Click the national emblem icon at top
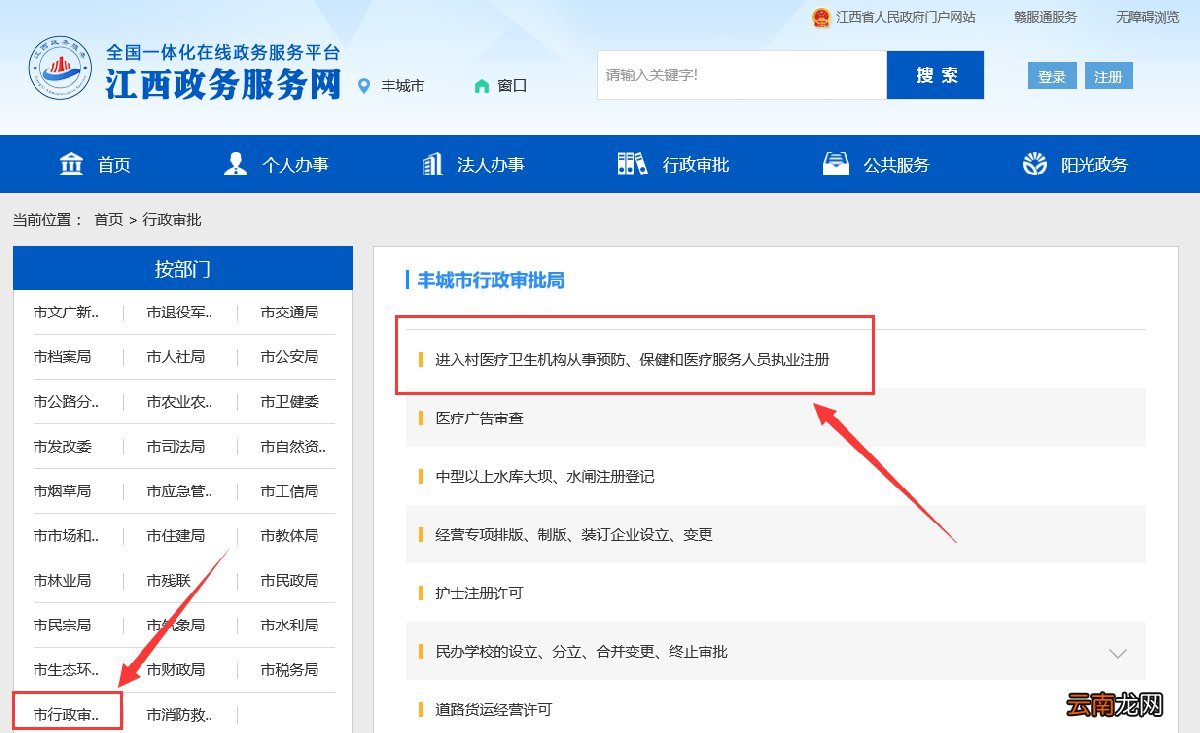The height and width of the screenshot is (733, 1200). point(821,17)
